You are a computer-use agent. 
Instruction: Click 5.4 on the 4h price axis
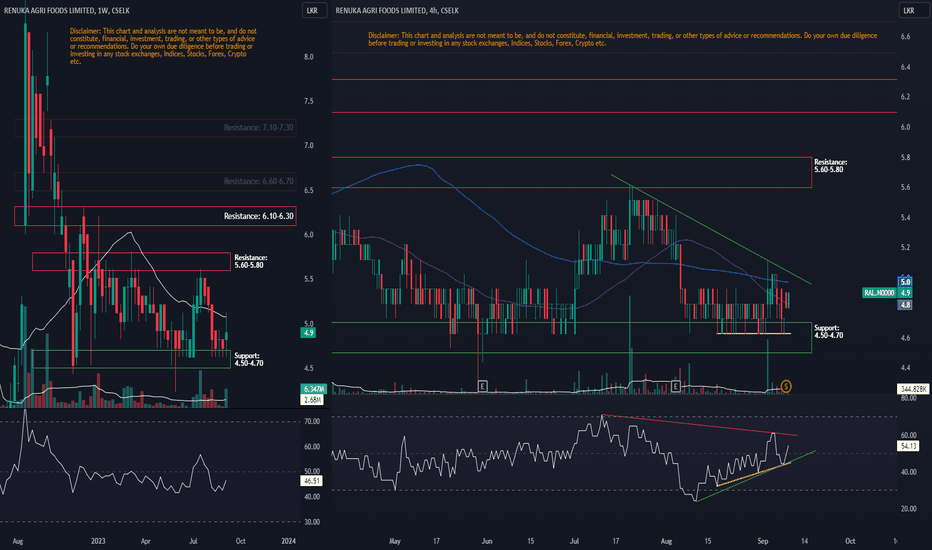click(x=905, y=217)
